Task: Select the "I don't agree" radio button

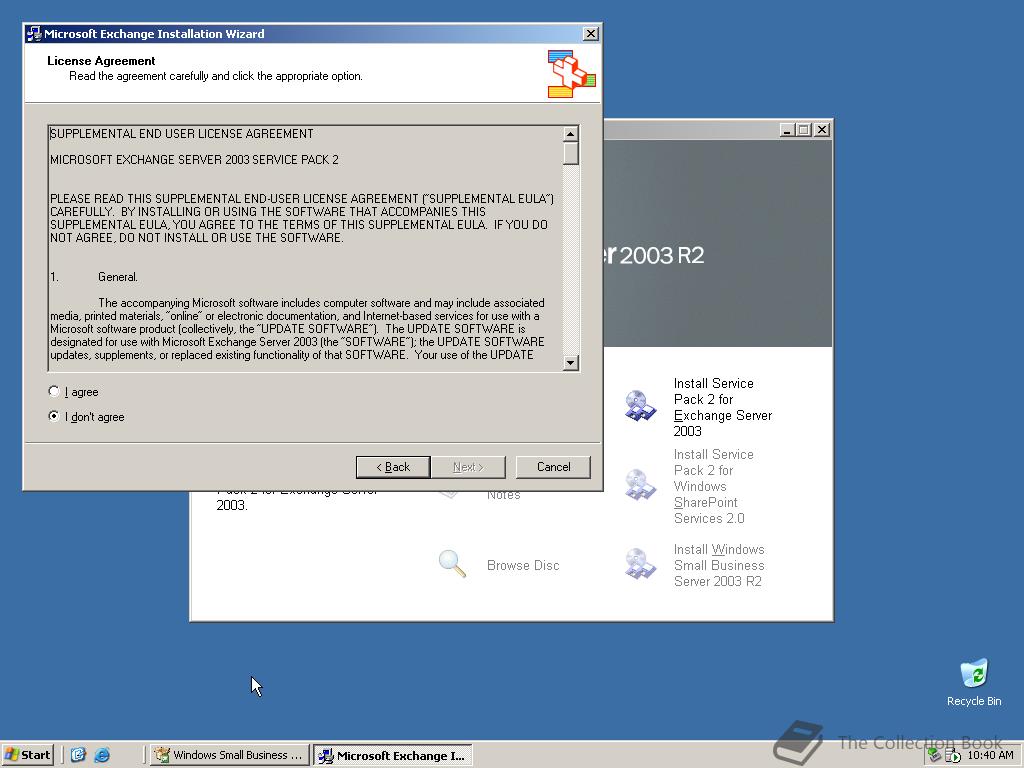Action: click(x=54, y=416)
